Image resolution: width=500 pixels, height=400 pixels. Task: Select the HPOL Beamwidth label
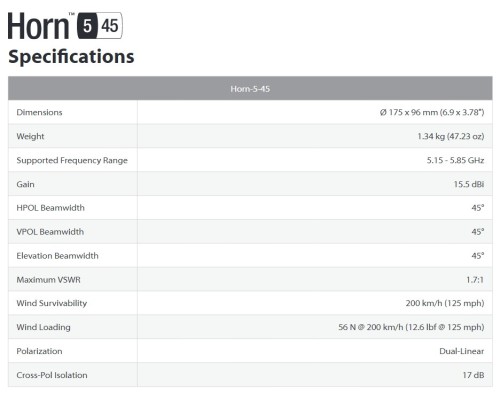[x=50, y=208]
